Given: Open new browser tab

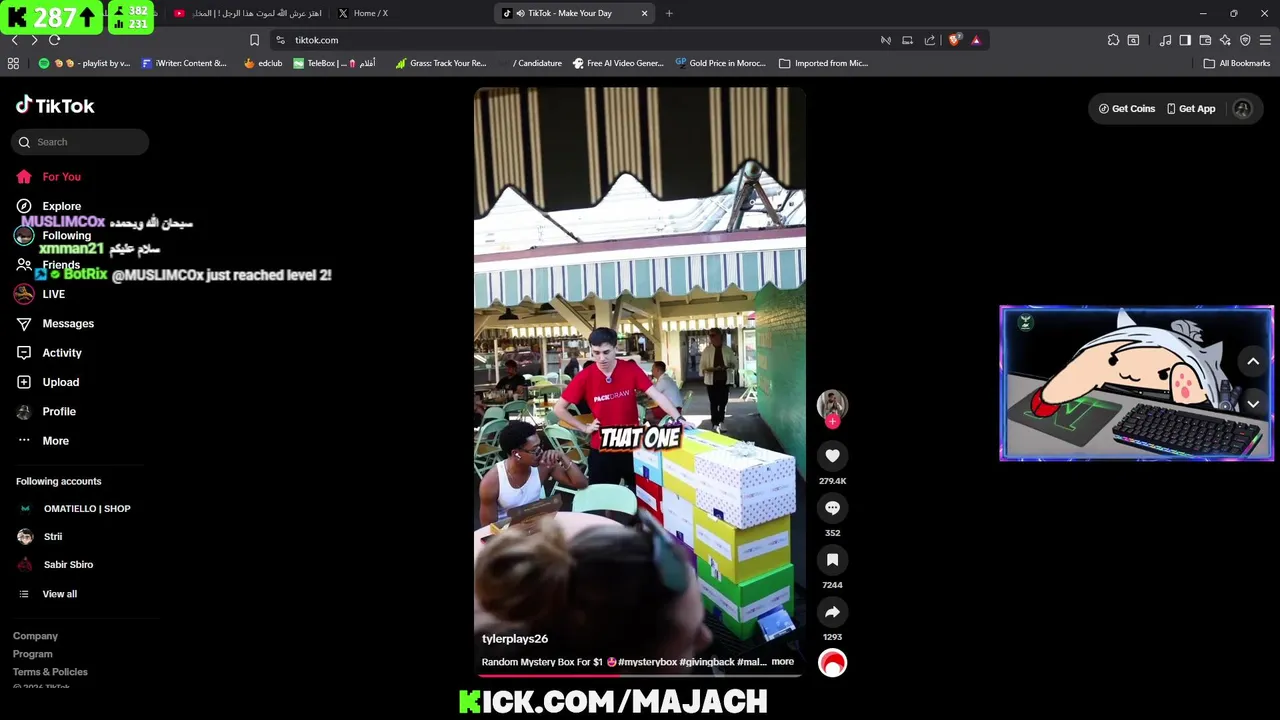Looking at the screenshot, I should (669, 13).
